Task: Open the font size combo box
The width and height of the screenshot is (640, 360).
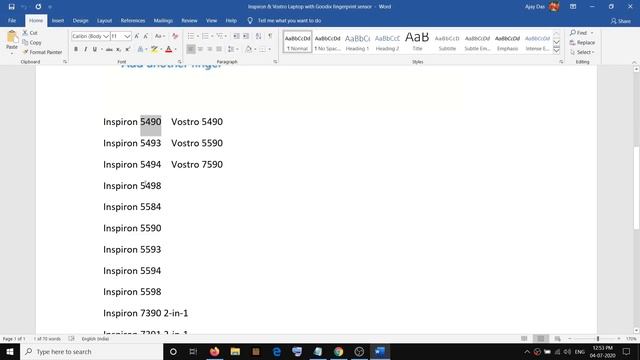Action: pyautogui.click(x=120, y=36)
